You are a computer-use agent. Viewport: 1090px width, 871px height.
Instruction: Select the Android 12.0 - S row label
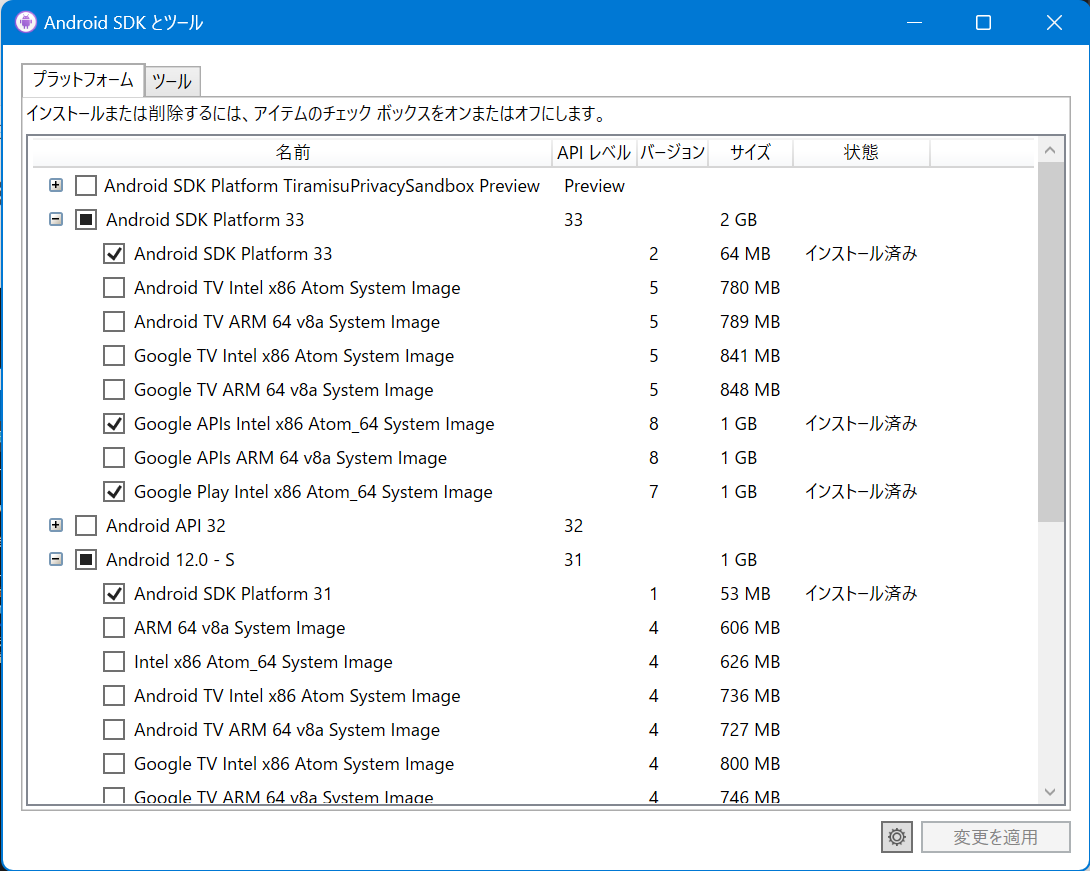coord(170,560)
